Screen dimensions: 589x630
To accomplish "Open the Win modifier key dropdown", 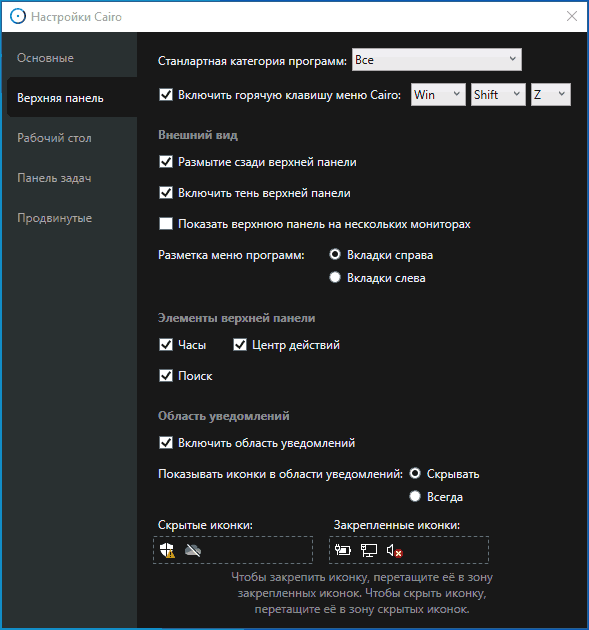I will (x=438, y=95).
